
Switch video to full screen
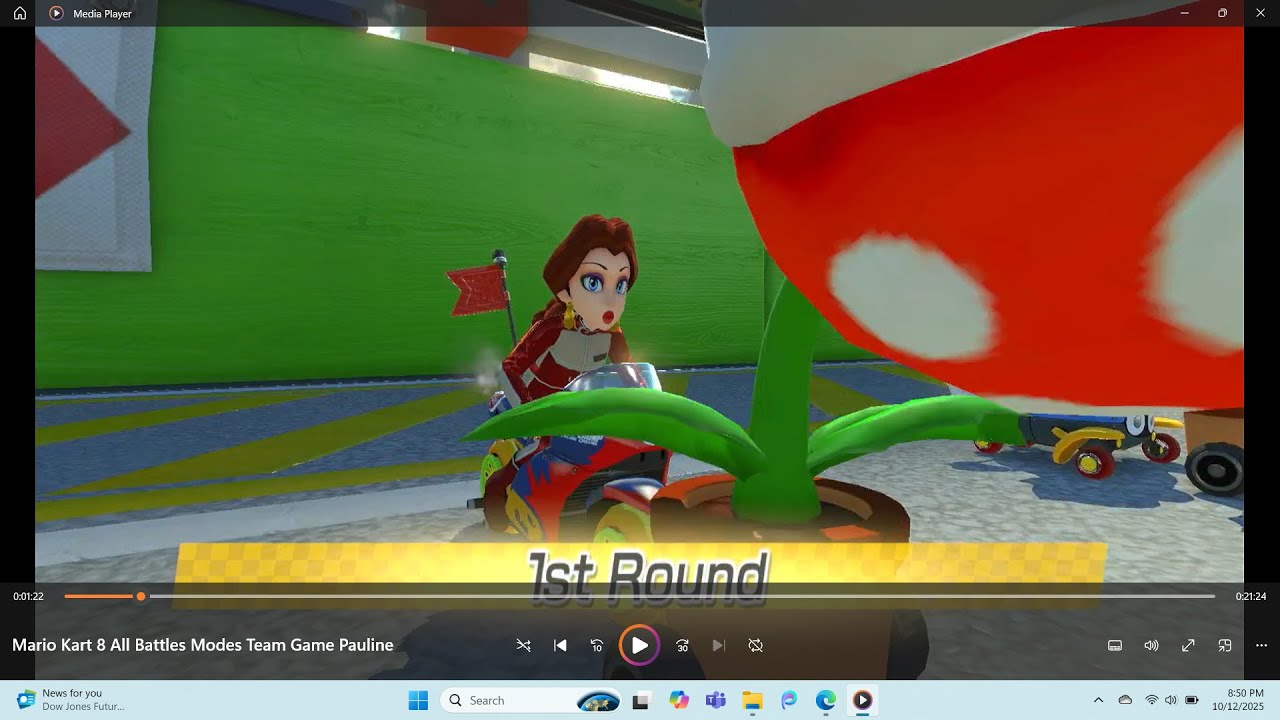tap(1188, 645)
